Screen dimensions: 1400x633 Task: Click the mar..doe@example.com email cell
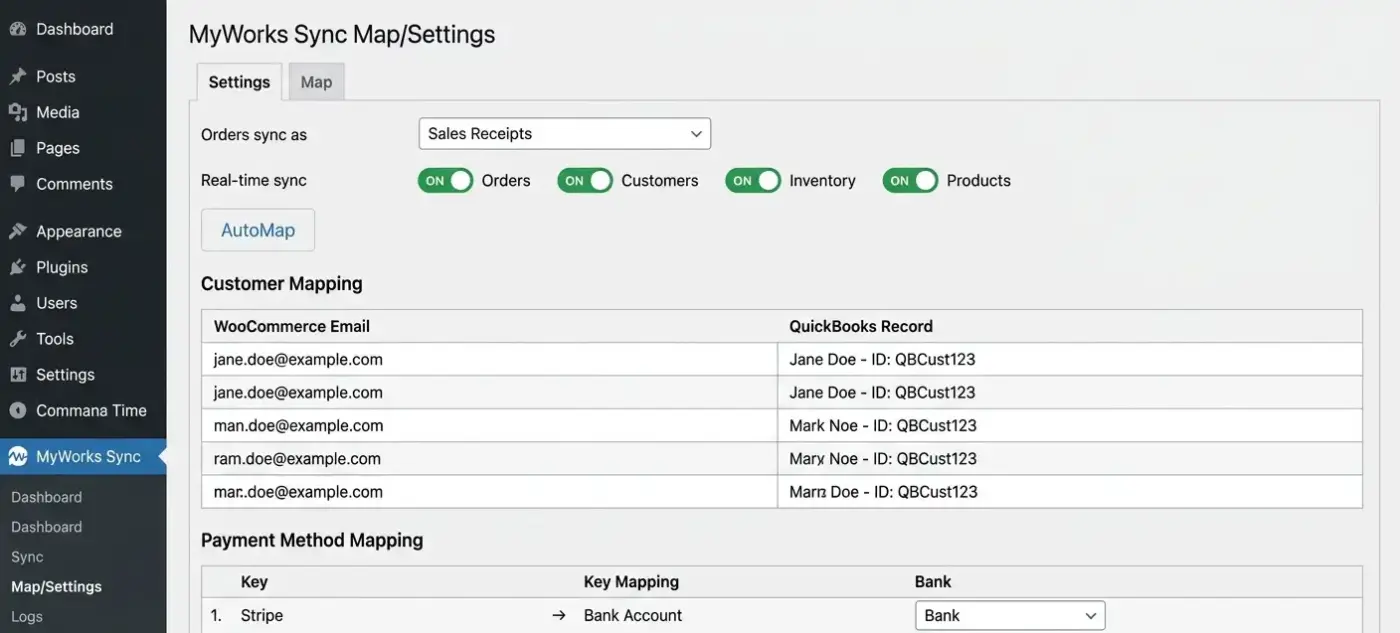490,492
